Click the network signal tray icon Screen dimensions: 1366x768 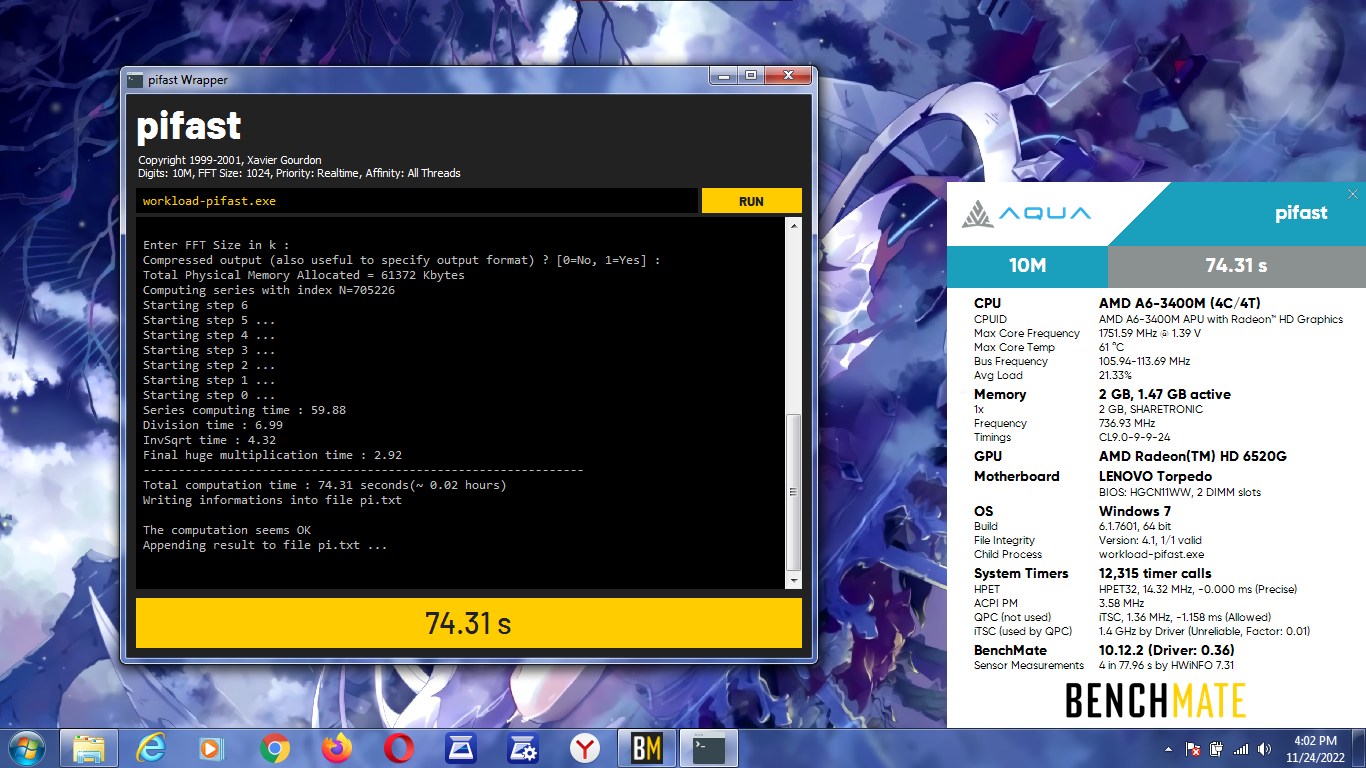coord(1241,749)
